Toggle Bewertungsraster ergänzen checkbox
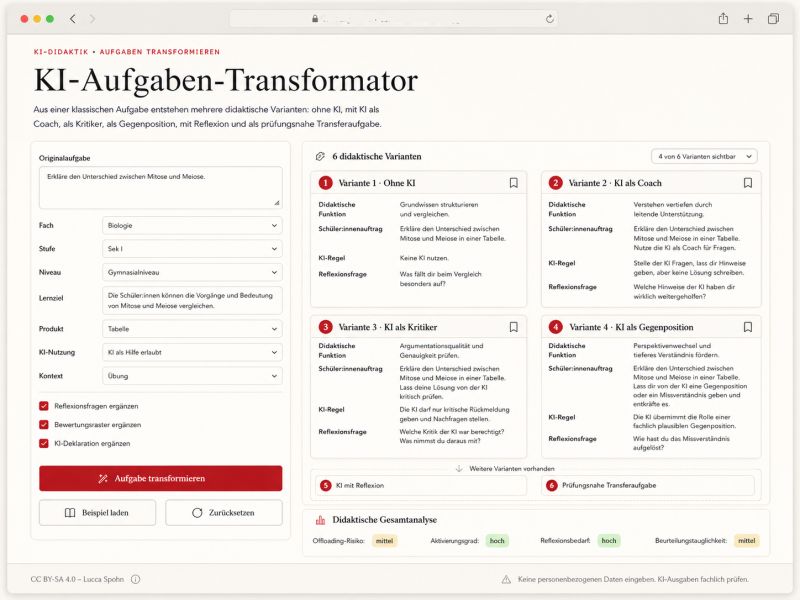The height and width of the screenshot is (600, 800). pos(44,424)
